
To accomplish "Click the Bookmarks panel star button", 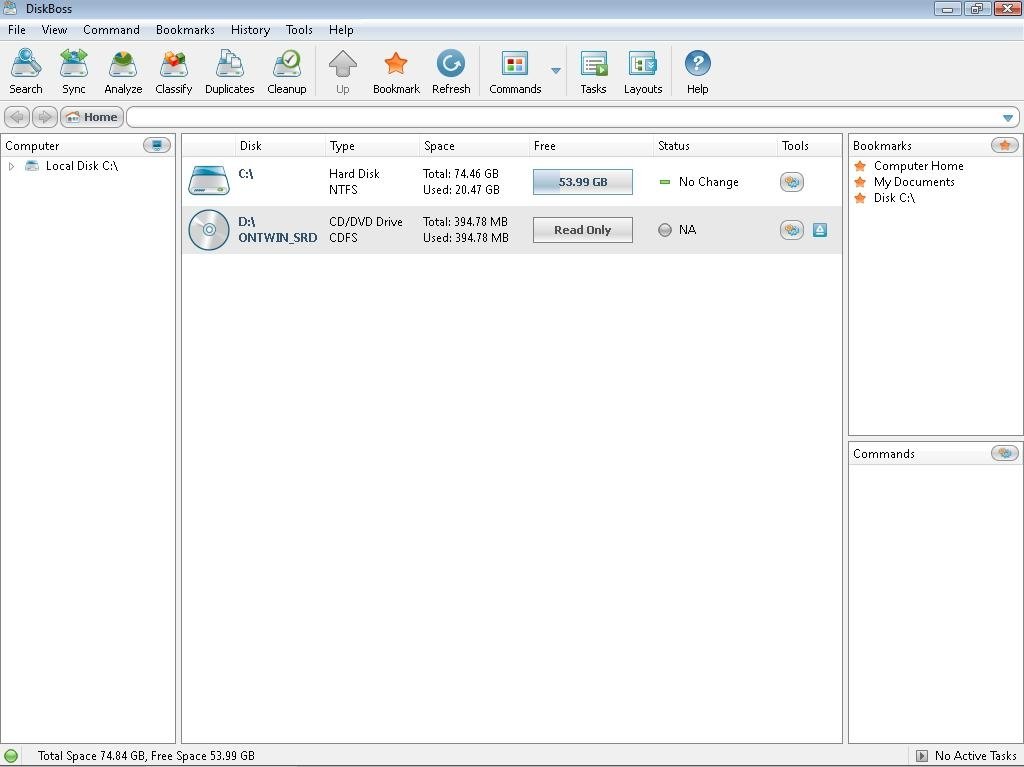I will click(1004, 145).
